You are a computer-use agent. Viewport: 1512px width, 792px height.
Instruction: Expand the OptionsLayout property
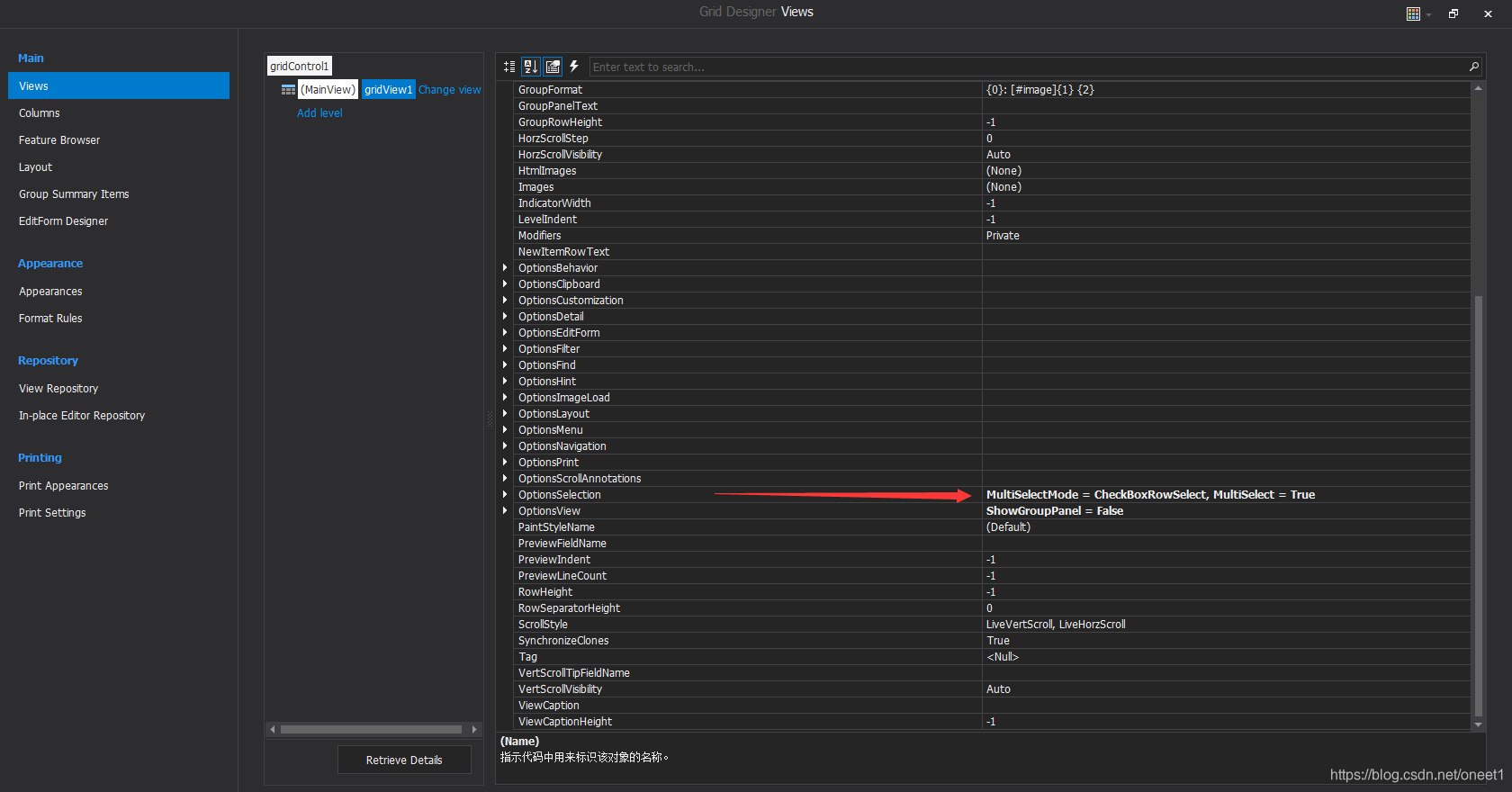(505, 414)
